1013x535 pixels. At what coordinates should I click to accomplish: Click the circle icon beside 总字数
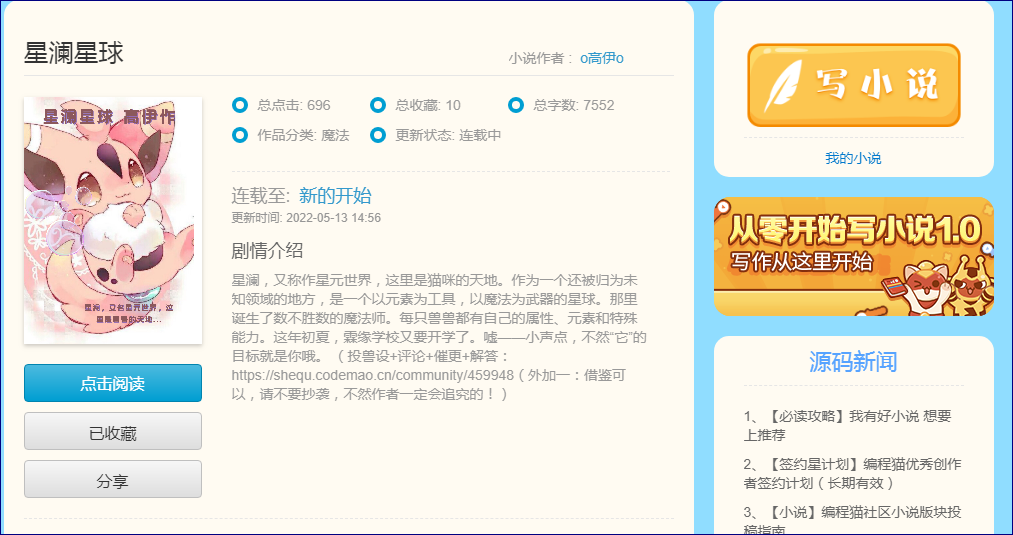[x=516, y=105]
